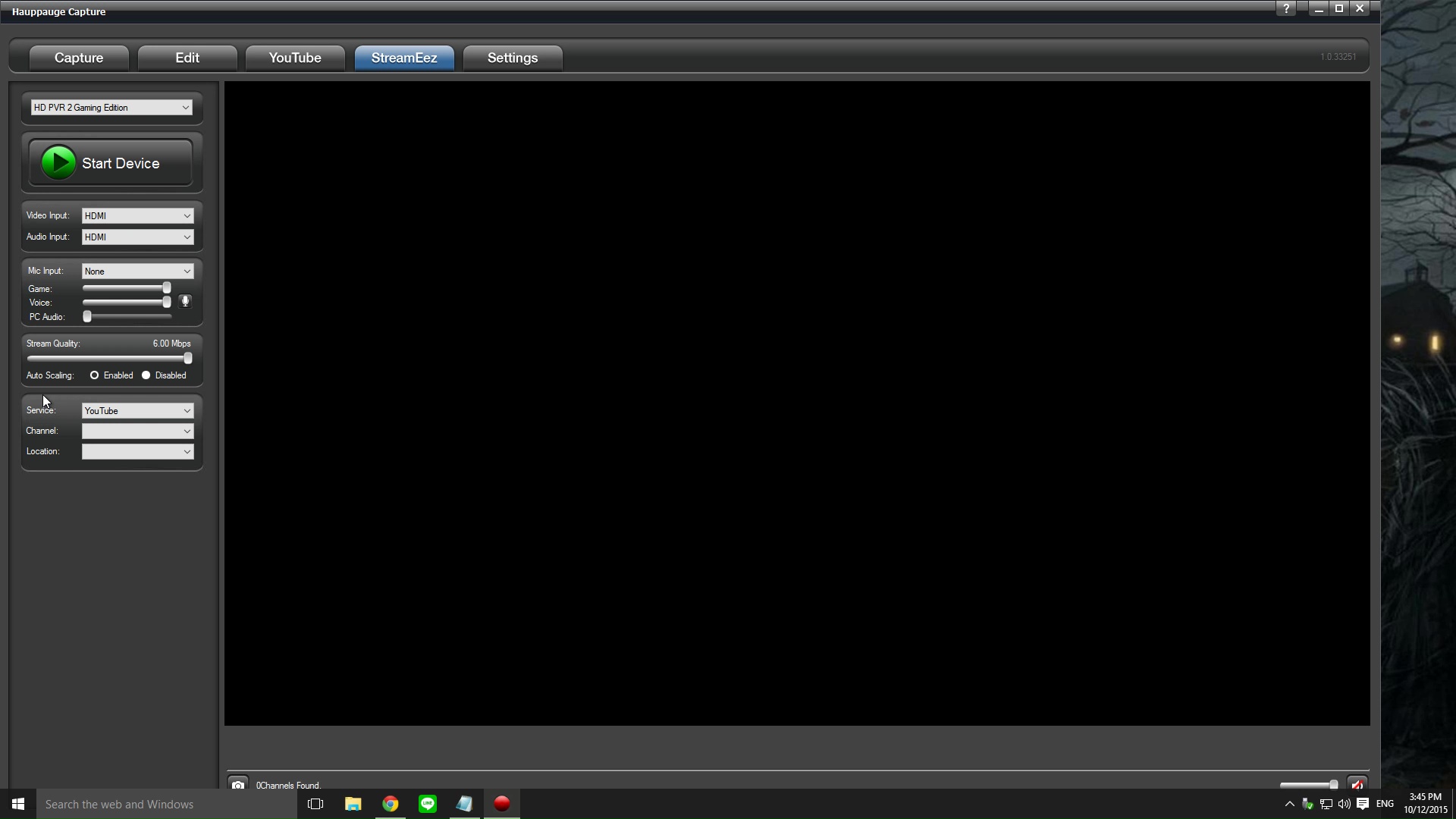This screenshot has height=819, width=1456.
Task: Toggle the mute speaker icon
Action: click(1357, 784)
